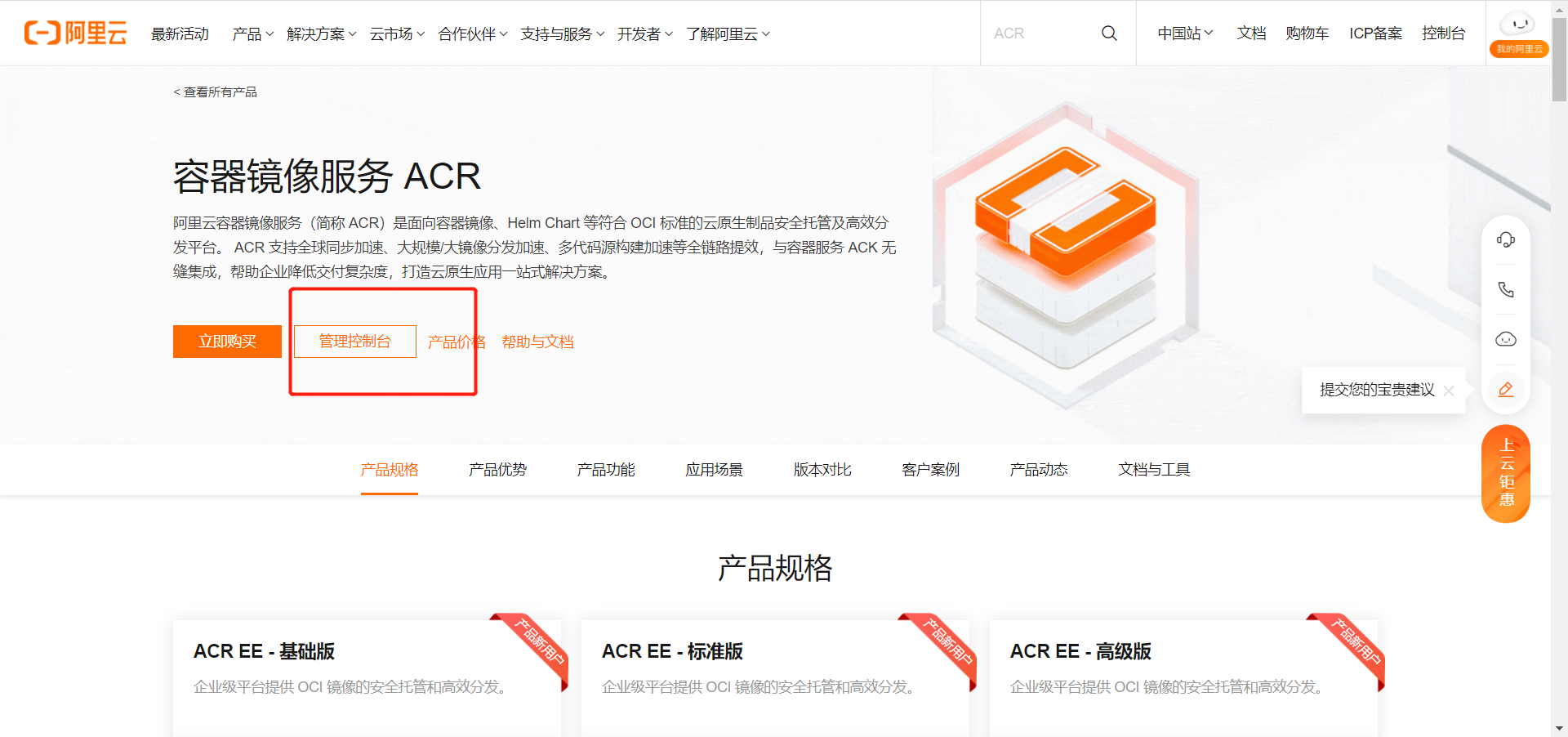Switch to the 产品功能 tab
The image size is (1568, 737).
pyautogui.click(x=606, y=470)
